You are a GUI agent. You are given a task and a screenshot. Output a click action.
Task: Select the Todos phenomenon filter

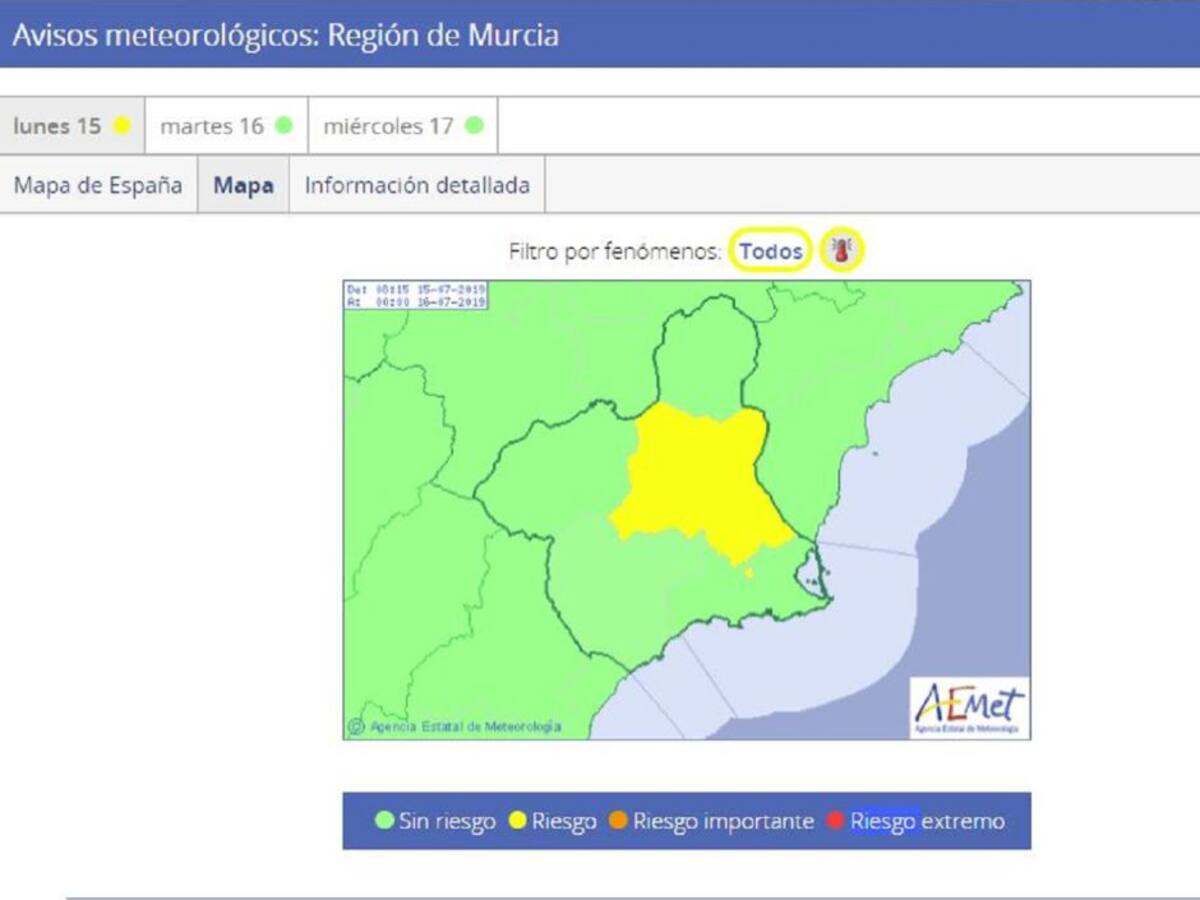(x=770, y=251)
